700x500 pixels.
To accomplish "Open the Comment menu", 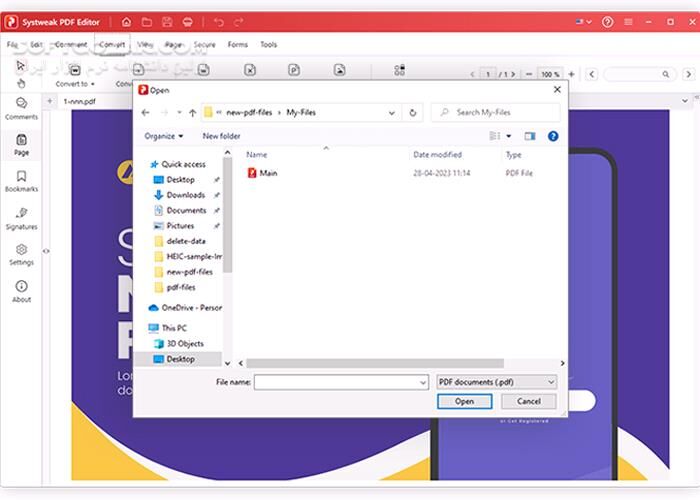I will [71, 45].
